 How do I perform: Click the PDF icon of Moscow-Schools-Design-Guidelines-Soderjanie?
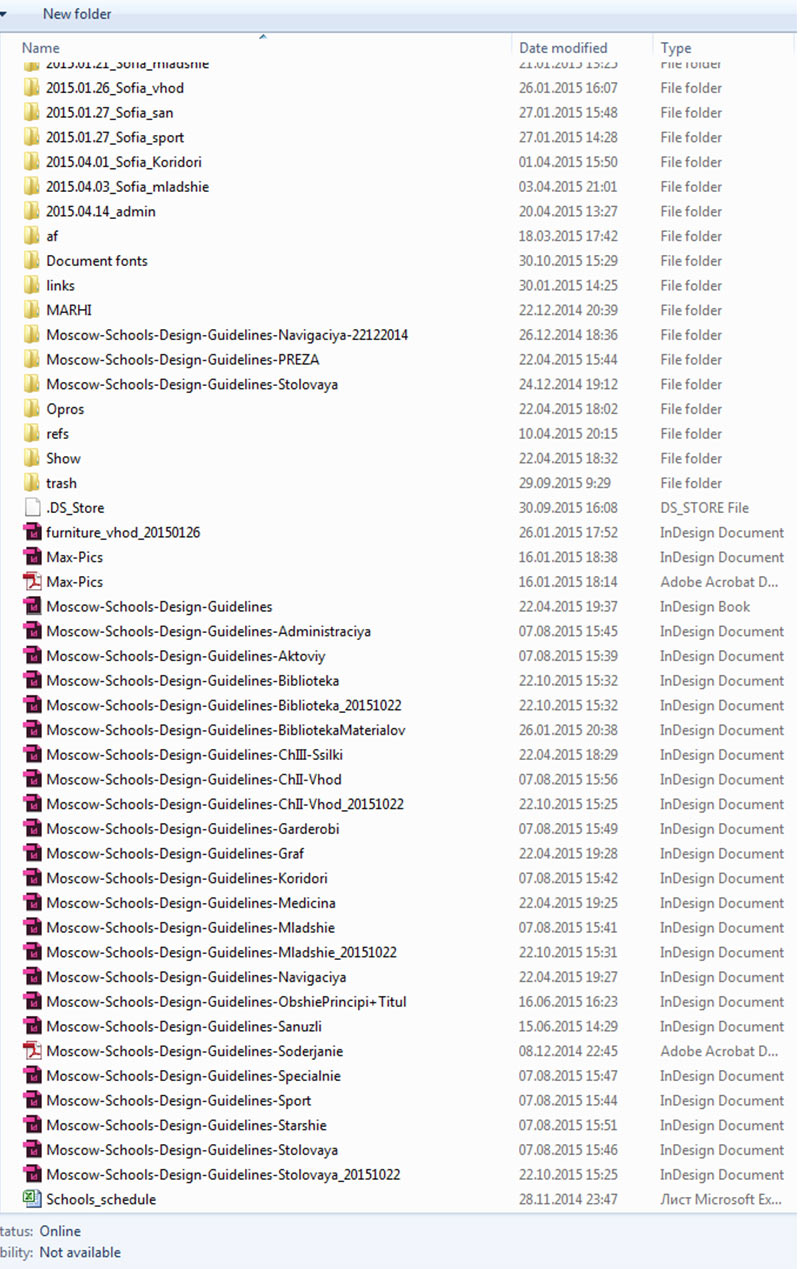[32, 1051]
